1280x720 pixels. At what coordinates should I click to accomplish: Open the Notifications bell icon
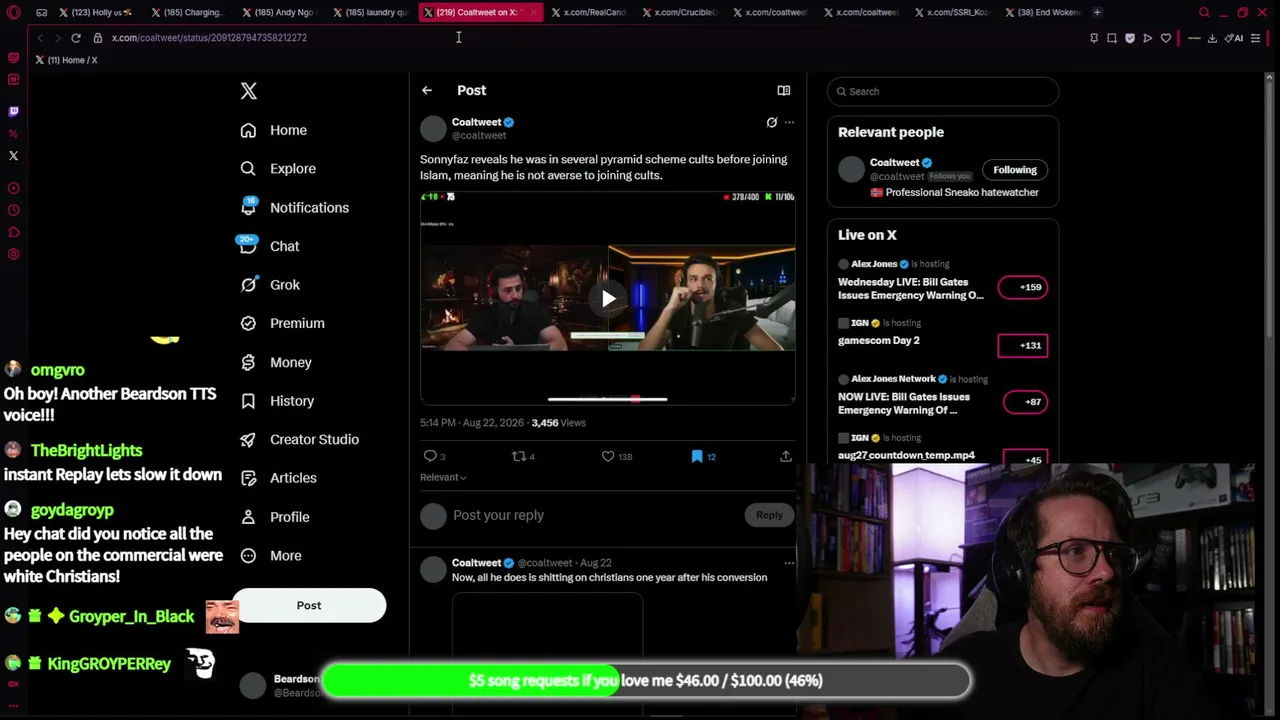click(x=249, y=207)
